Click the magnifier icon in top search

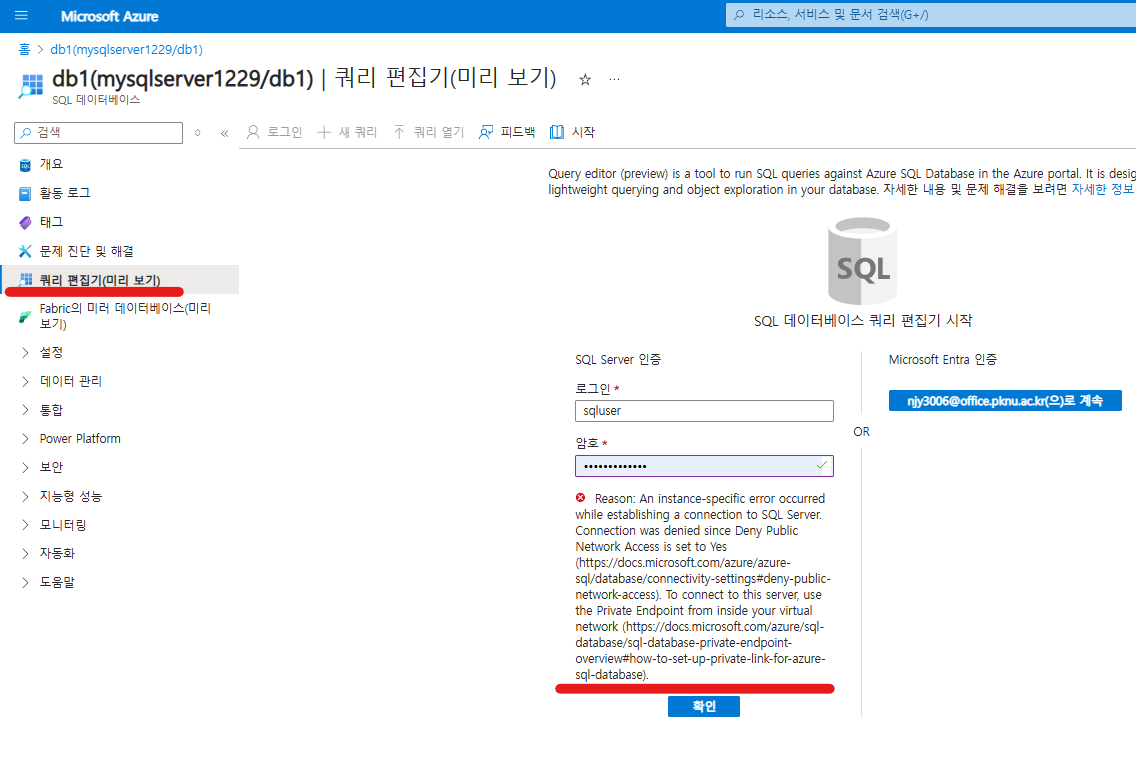coord(739,14)
